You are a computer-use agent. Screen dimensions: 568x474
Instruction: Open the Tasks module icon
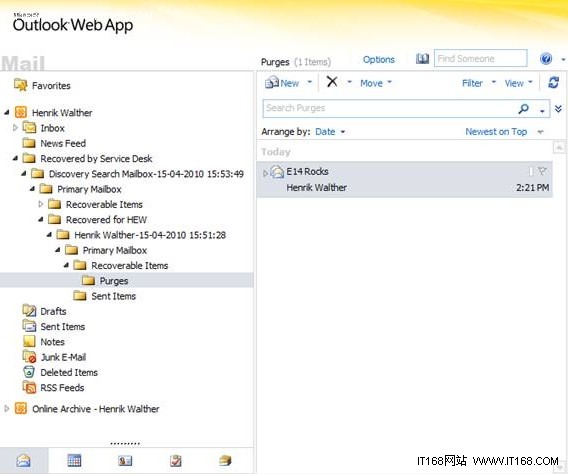(176, 461)
